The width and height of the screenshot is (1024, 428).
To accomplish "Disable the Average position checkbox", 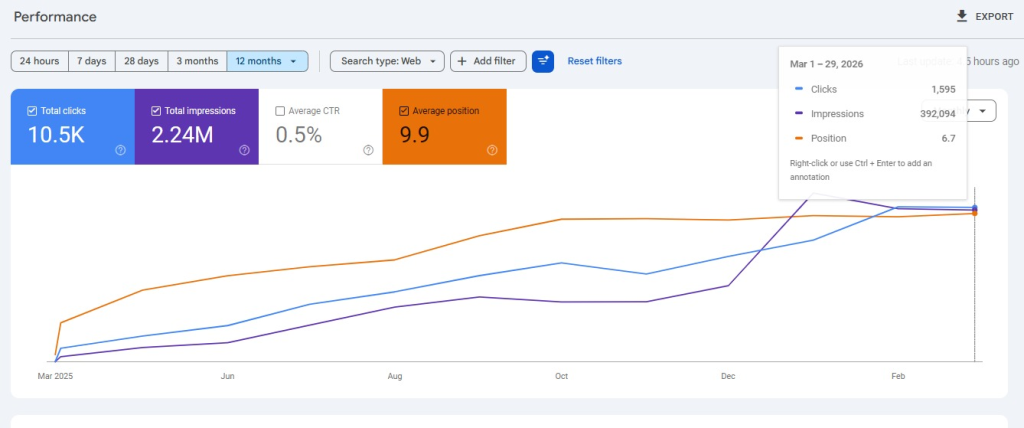I will click(404, 110).
